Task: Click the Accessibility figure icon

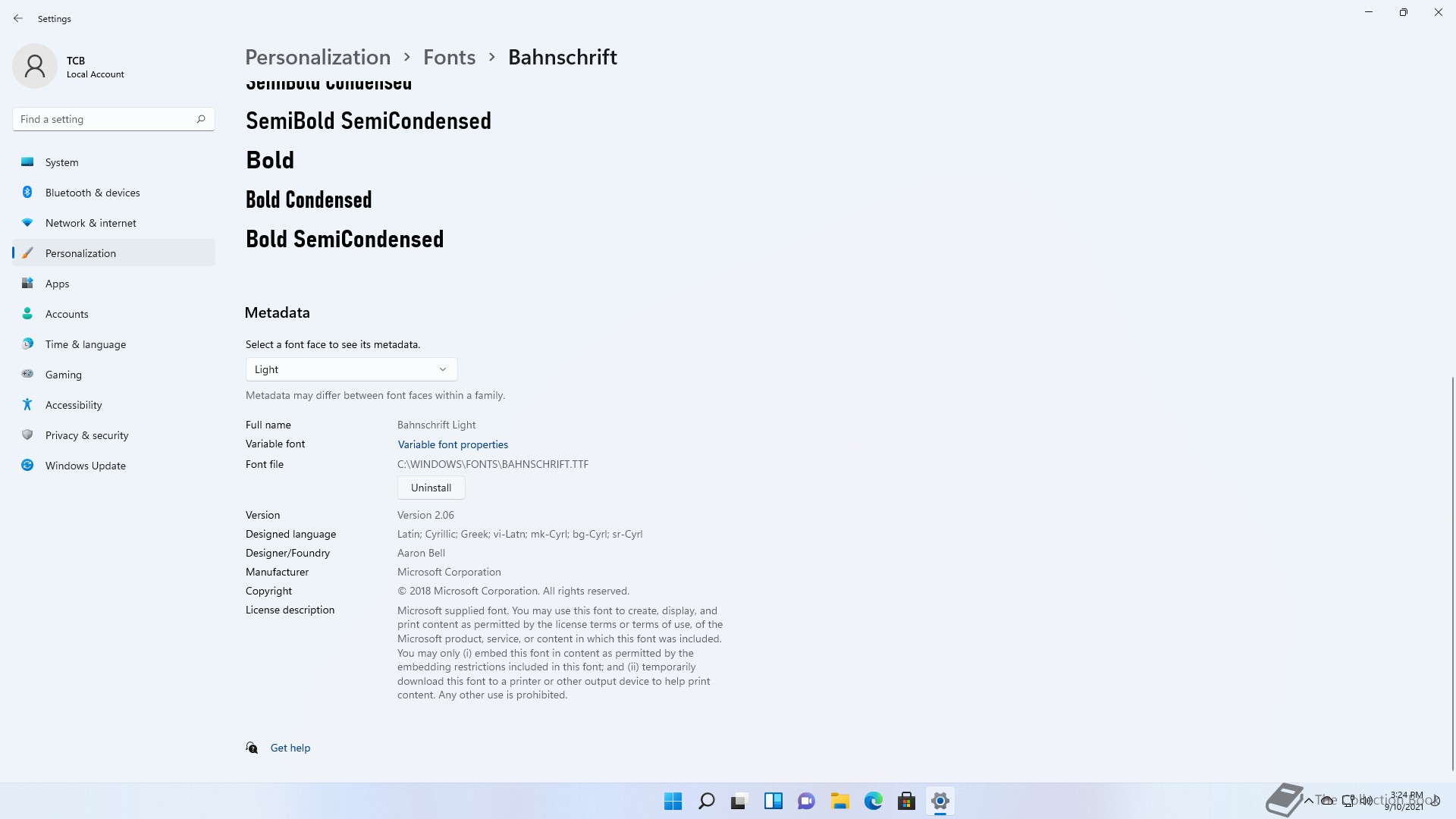Action: pyautogui.click(x=27, y=404)
